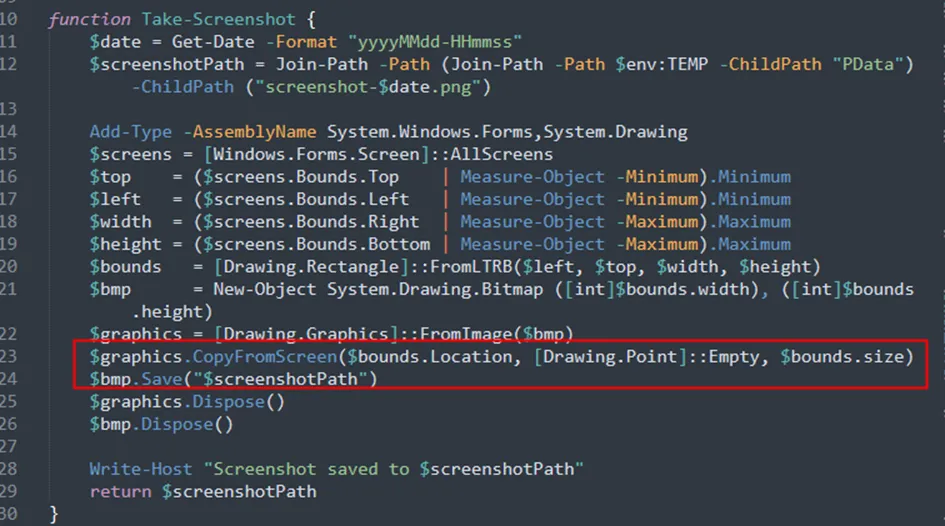
Task: Click the $top variable assignment
Action: tap(110, 177)
